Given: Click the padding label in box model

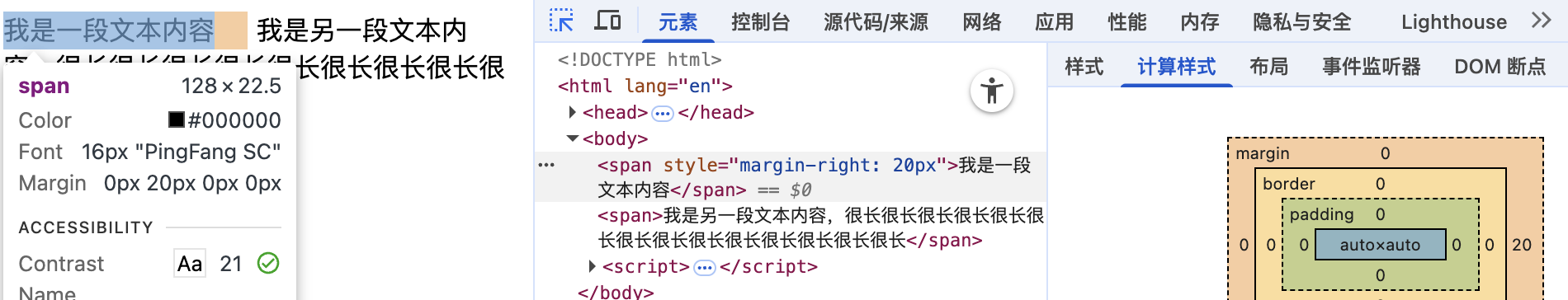Looking at the screenshot, I should pos(1321,214).
